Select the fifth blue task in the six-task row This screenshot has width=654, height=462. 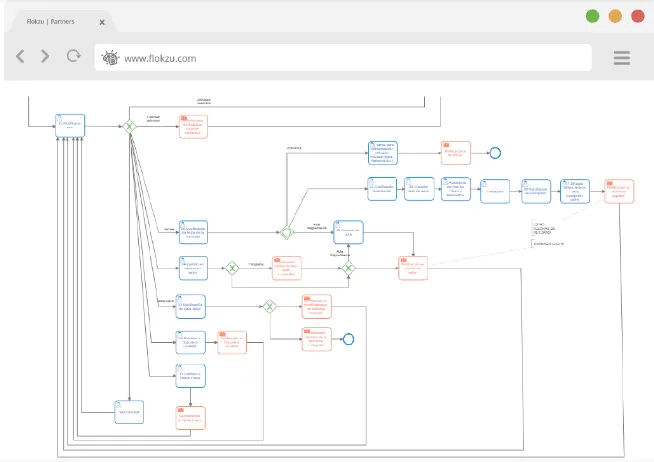[536, 191]
